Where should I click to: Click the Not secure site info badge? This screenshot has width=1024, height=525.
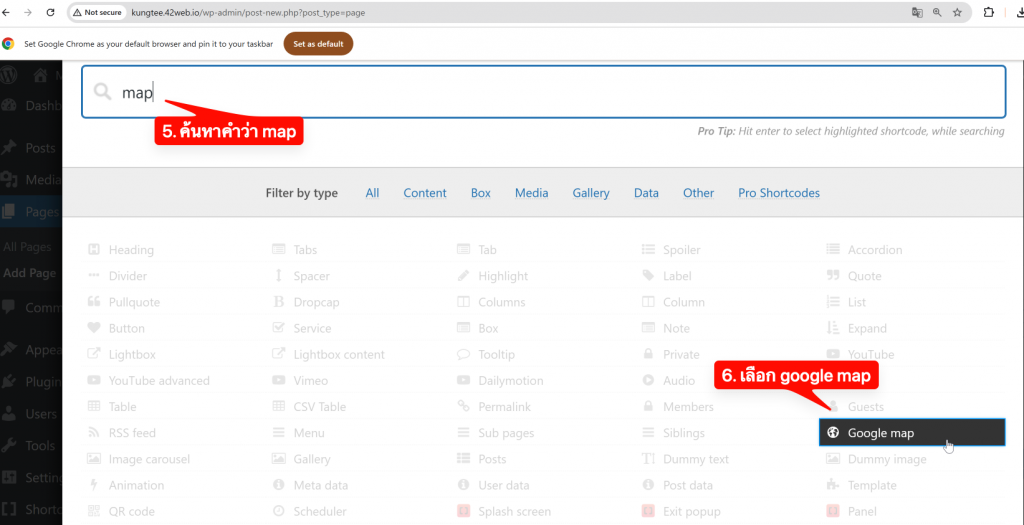pos(97,13)
